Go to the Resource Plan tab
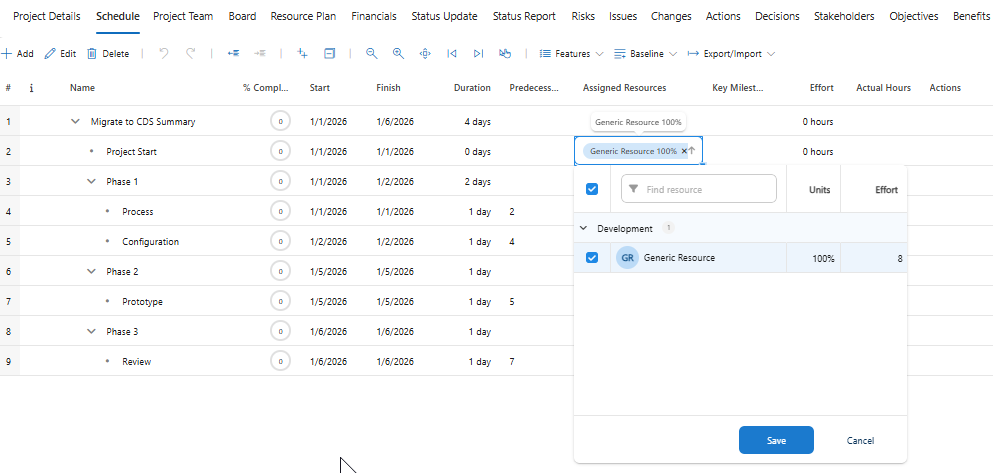 303,16
